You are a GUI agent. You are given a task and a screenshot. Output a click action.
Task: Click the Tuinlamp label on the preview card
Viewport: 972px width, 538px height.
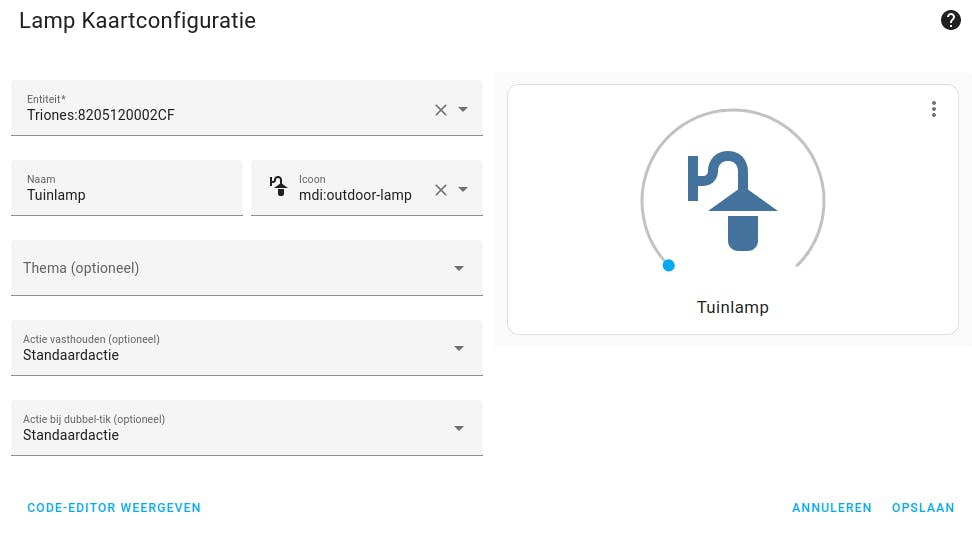733,307
